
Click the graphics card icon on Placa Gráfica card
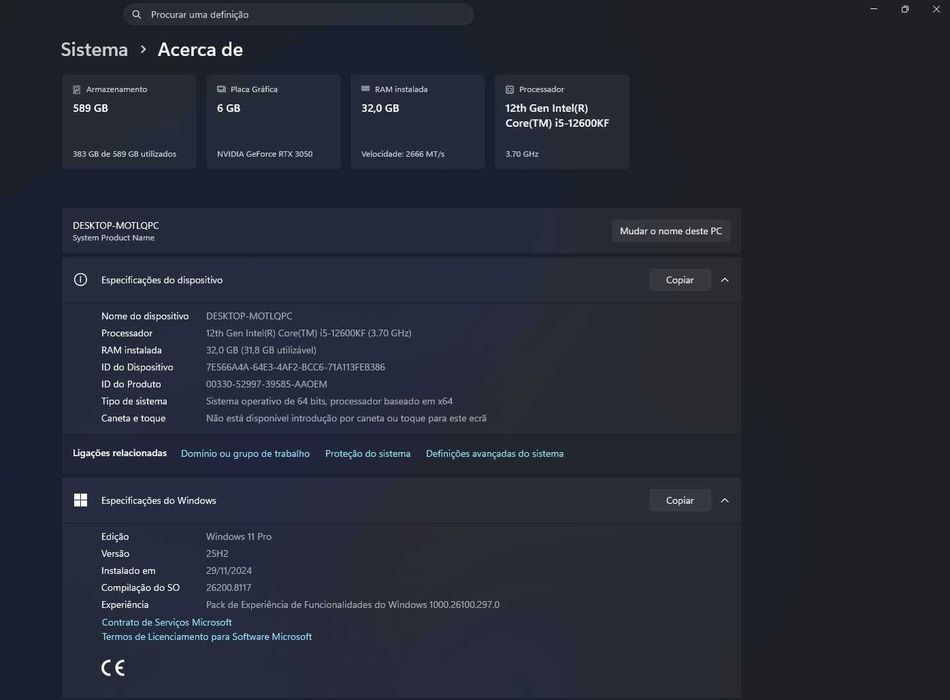click(221, 89)
